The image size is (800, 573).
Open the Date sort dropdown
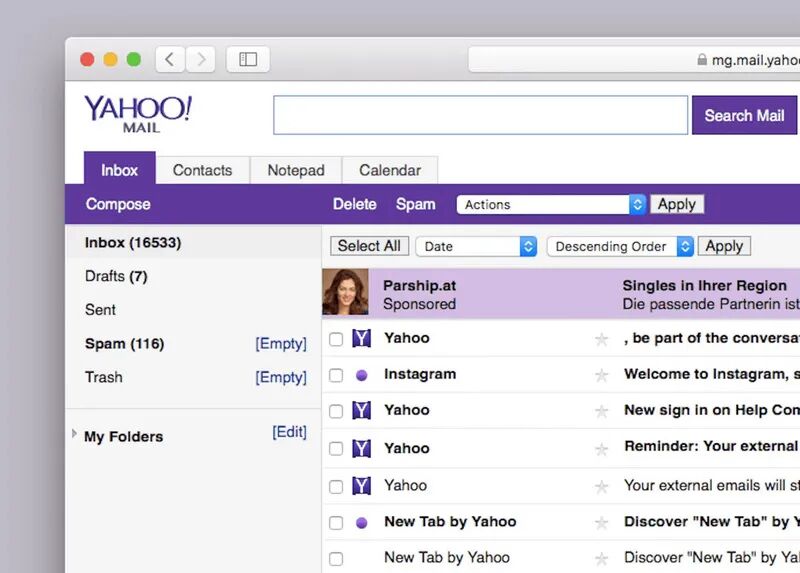coord(477,246)
